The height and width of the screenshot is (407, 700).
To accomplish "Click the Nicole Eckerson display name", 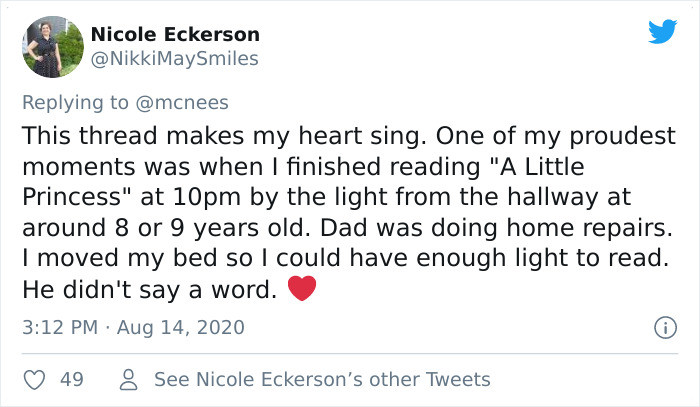I will click(x=175, y=34).
